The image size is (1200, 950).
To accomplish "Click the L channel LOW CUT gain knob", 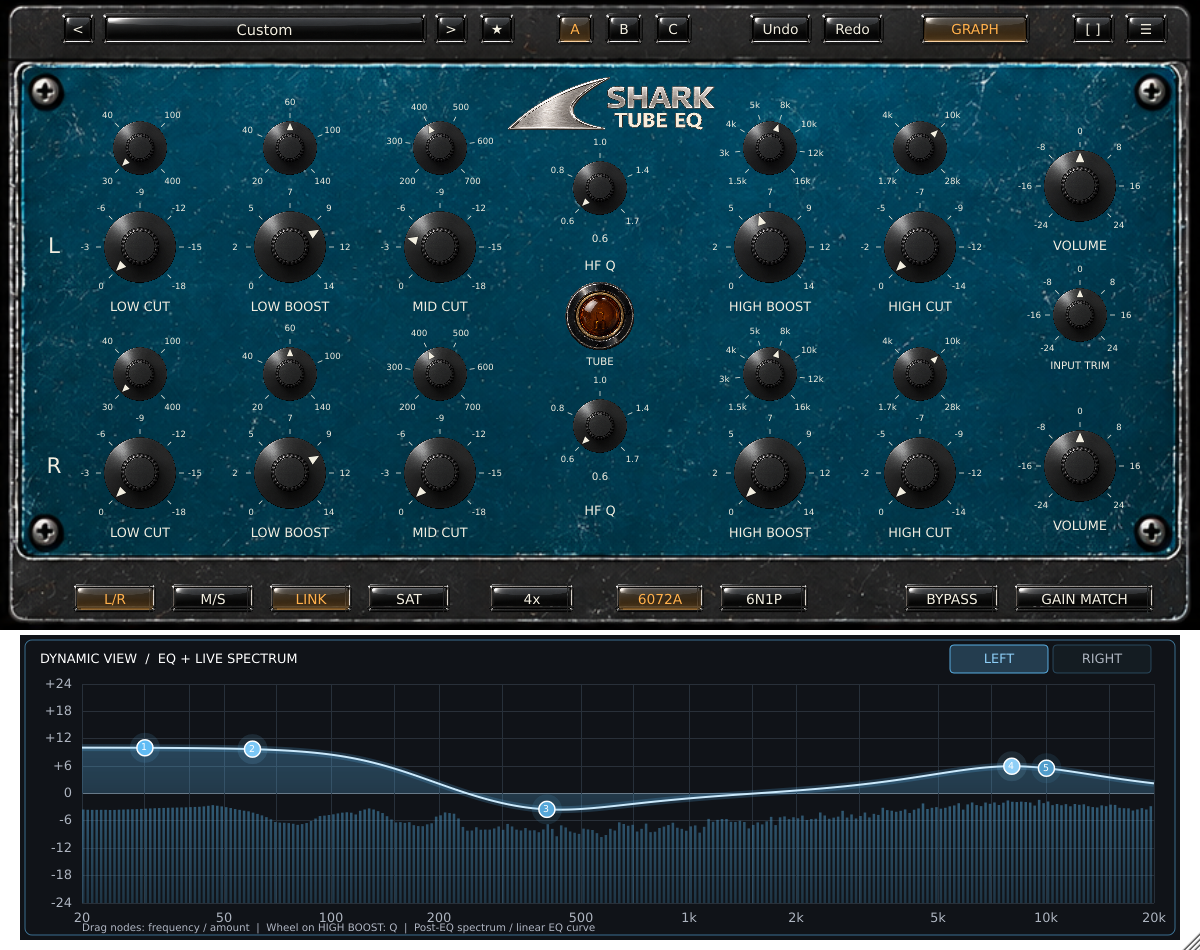I will click(140, 246).
